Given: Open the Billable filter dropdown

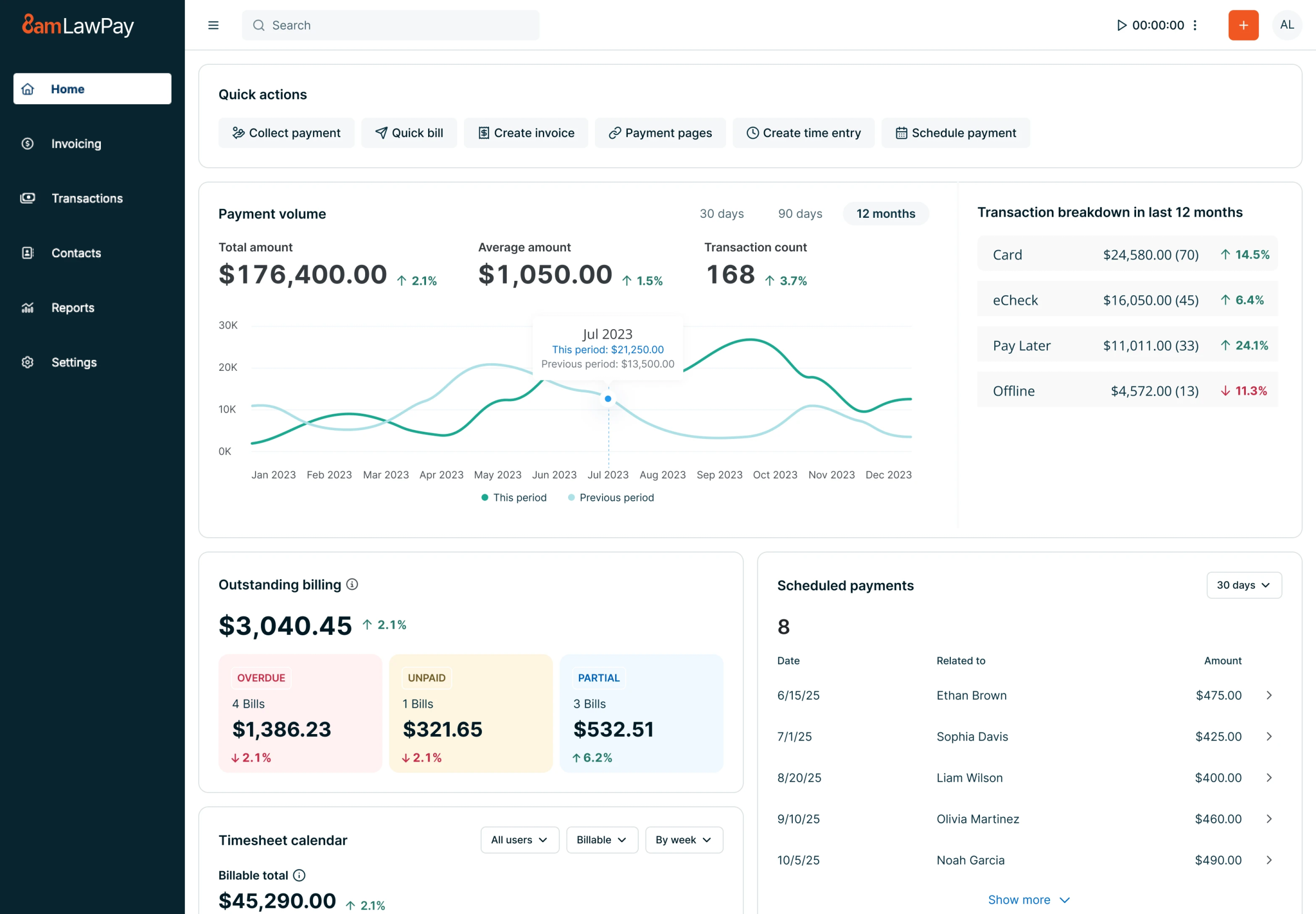Looking at the screenshot, I should [601, 839].
